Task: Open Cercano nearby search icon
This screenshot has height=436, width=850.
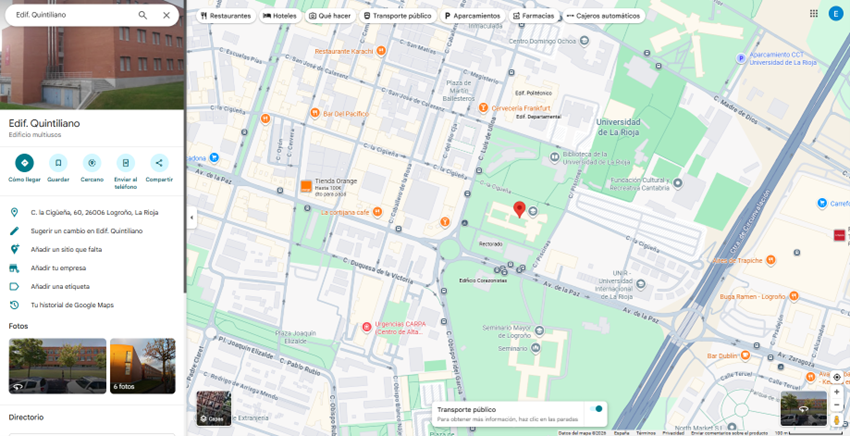Action: [92, 163]
